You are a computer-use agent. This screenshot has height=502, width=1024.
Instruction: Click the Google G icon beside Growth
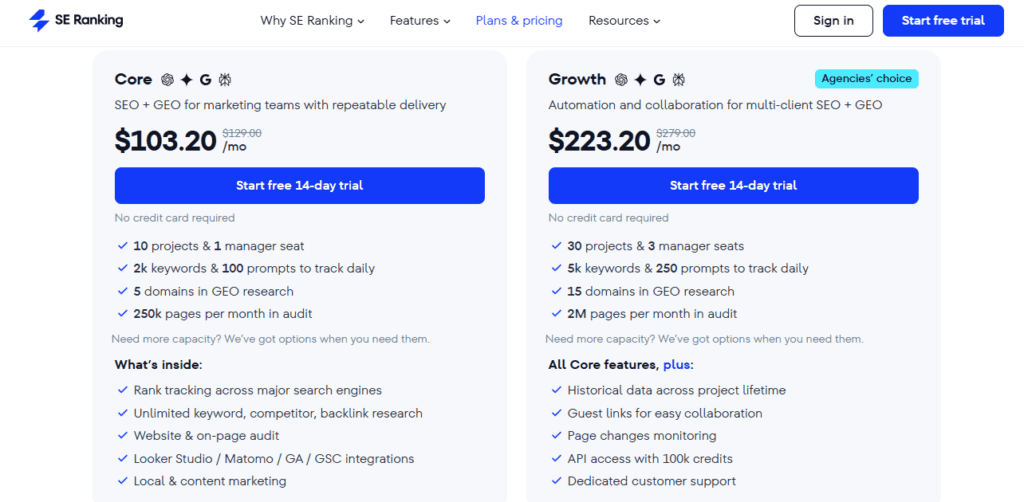[659, 80]
